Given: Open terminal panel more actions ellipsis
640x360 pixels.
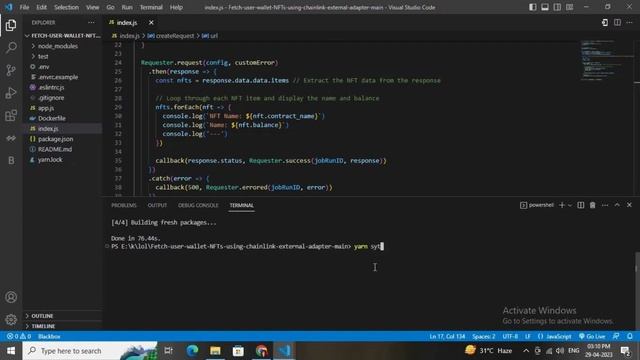Looking at the screenshot, I should 605,205.
